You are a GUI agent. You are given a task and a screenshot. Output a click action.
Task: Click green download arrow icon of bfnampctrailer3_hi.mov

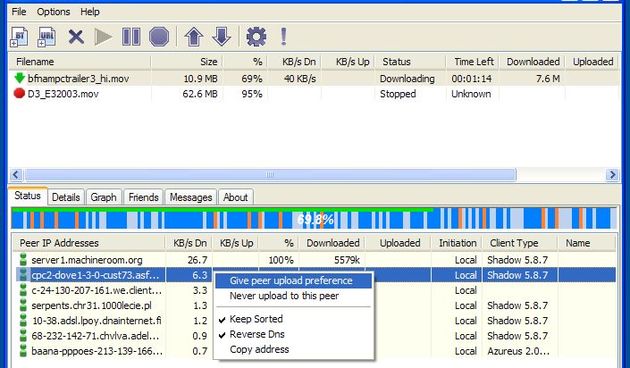point(19,78)
